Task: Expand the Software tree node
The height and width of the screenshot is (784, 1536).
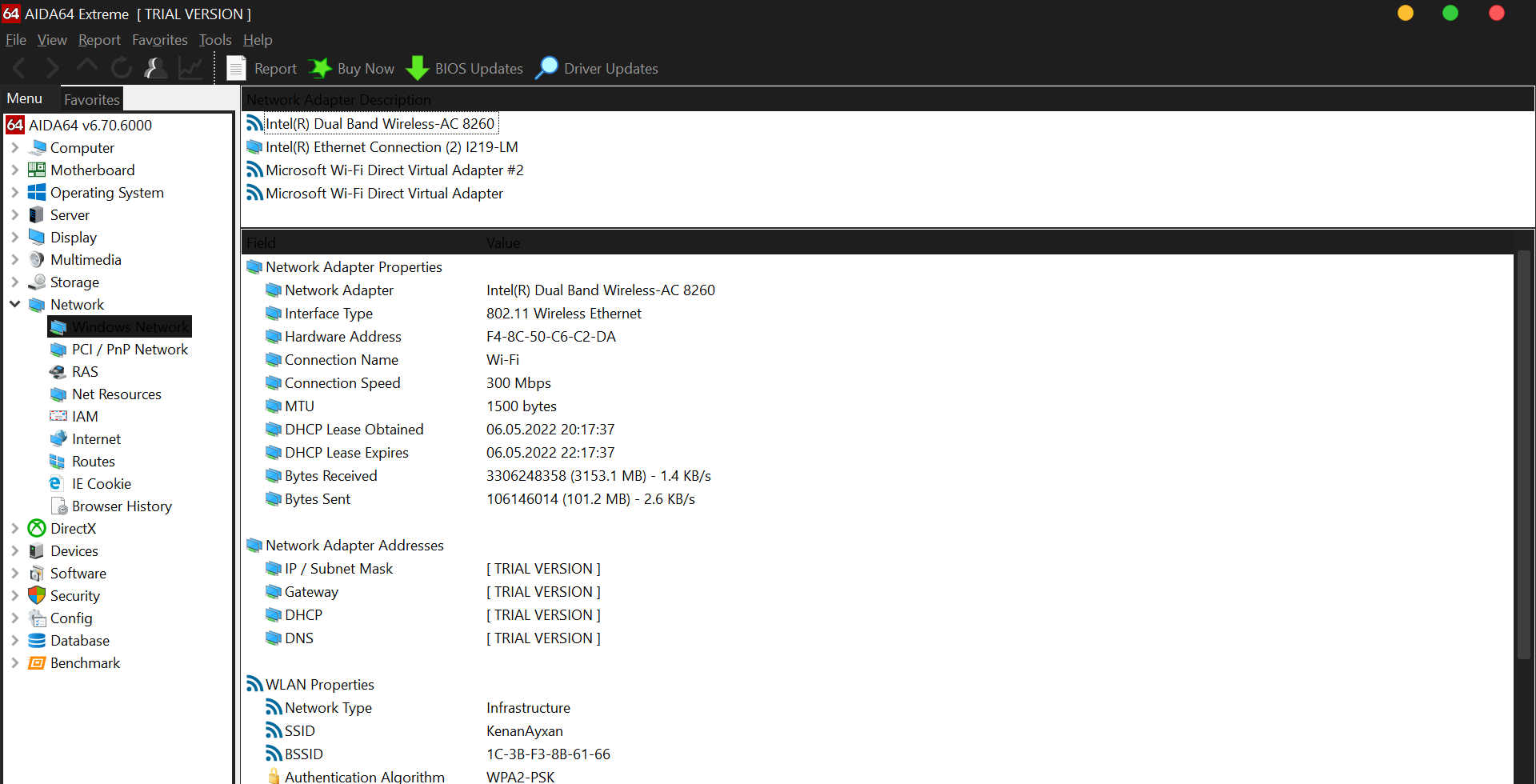Action: (14, 573)
